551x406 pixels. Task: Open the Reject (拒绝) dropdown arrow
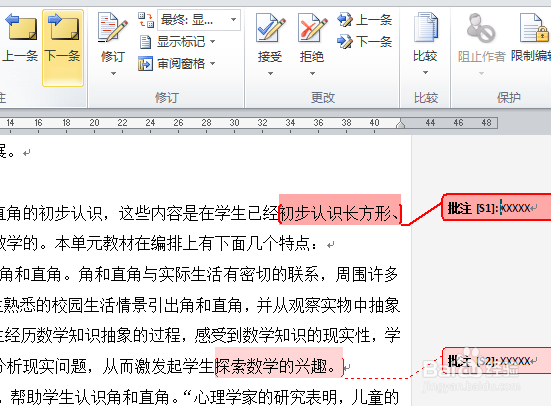click(312, 73)
